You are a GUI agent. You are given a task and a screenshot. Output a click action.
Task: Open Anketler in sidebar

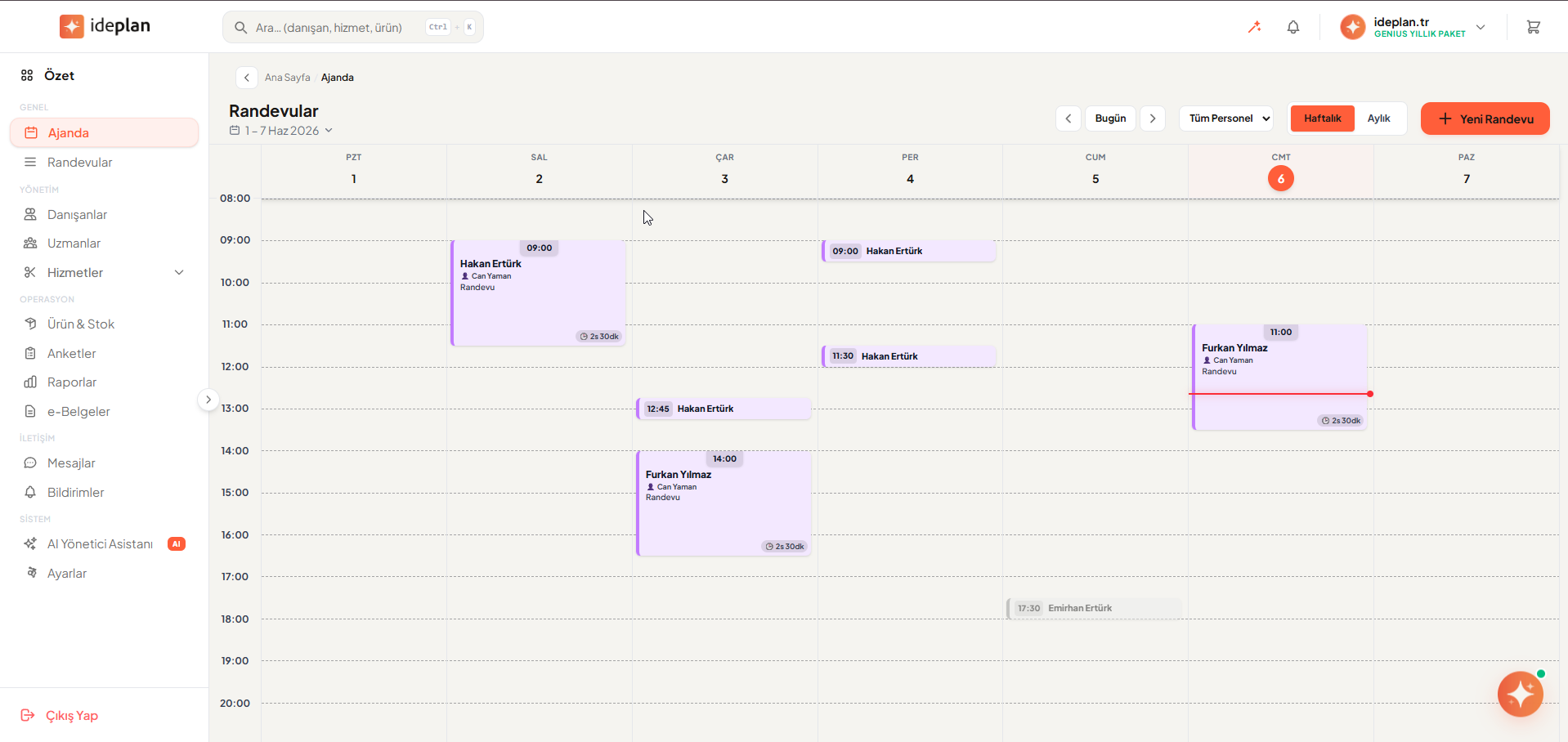coord(105,353)
